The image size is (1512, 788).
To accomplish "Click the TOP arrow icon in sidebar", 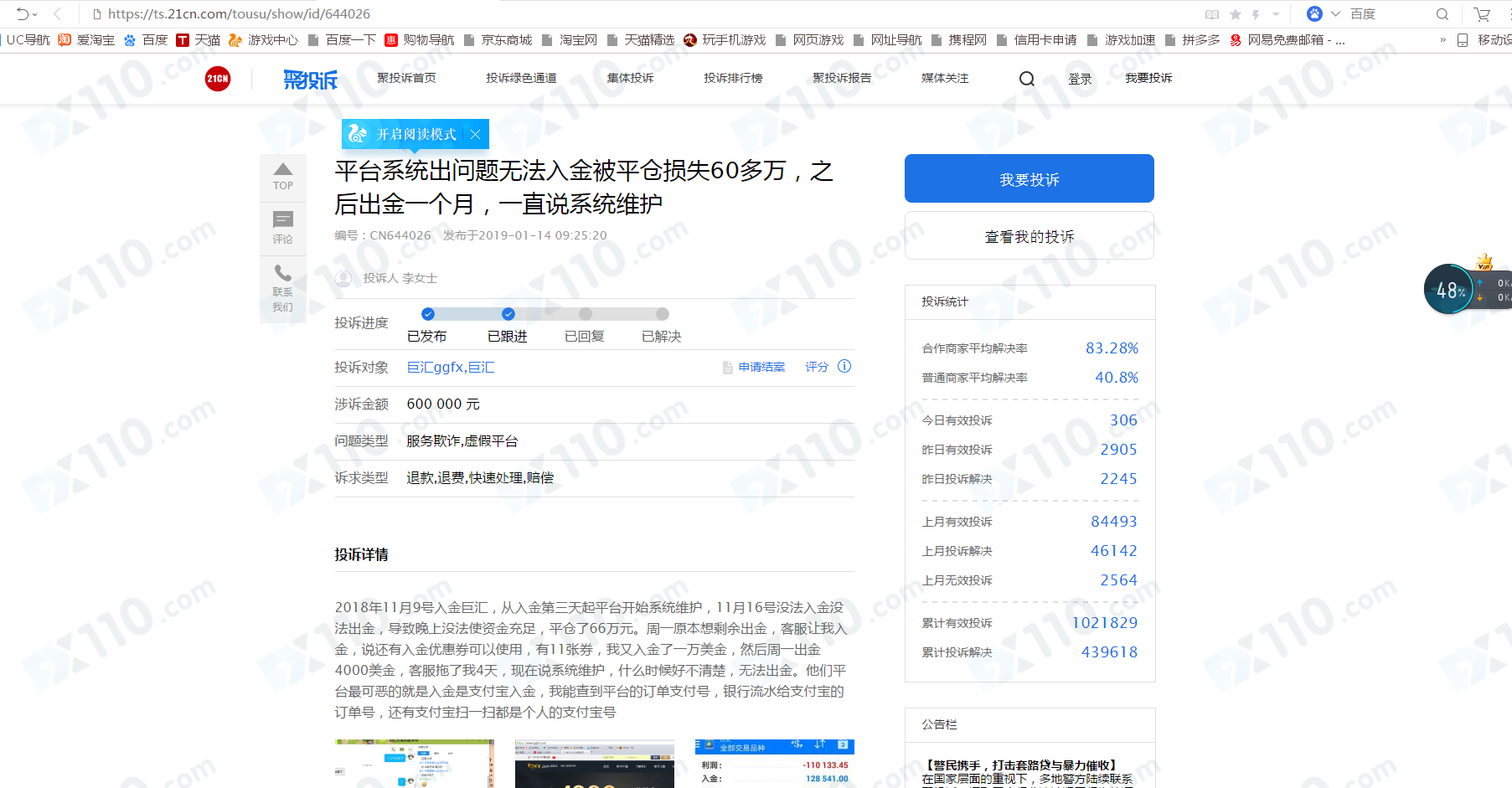I will pyautogui.click(x=283, y=169).
